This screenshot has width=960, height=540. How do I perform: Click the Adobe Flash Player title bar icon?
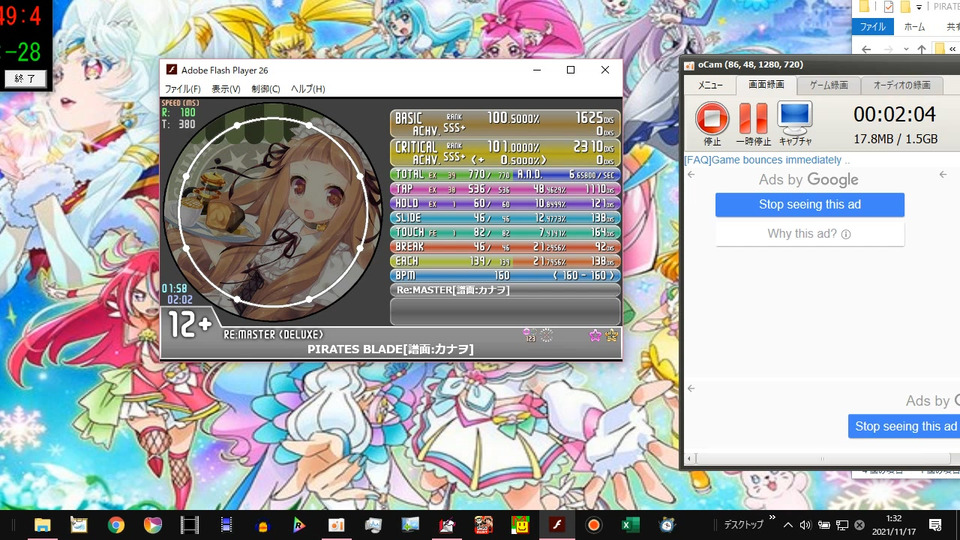click(171, 70)
